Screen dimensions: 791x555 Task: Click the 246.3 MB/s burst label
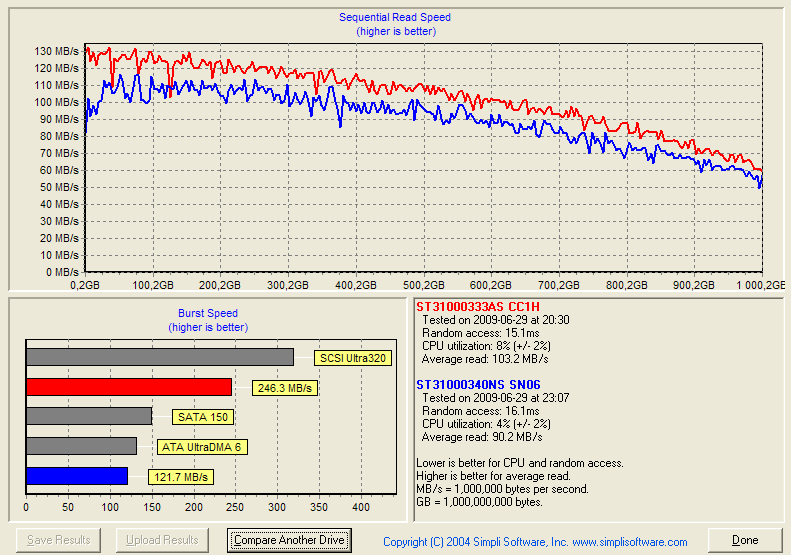click(284, 388)
